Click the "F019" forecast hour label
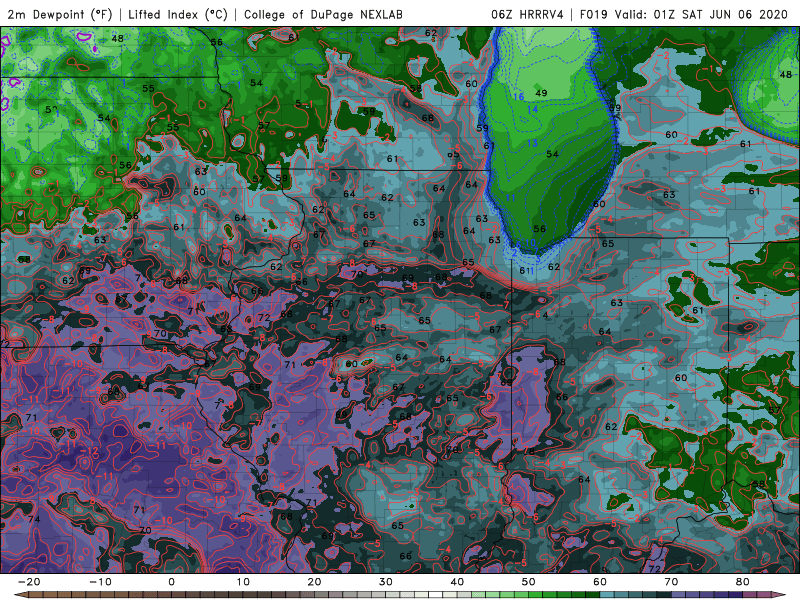 [594, 14]
